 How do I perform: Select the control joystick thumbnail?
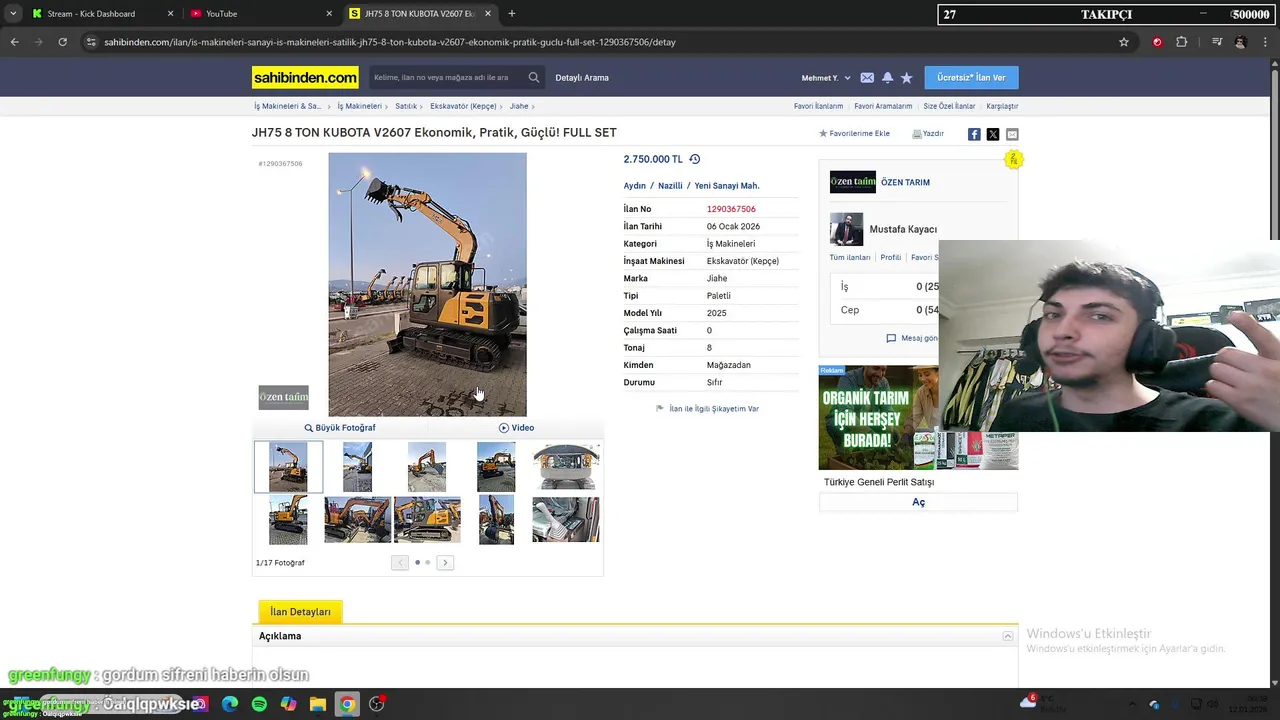(566, 520)
